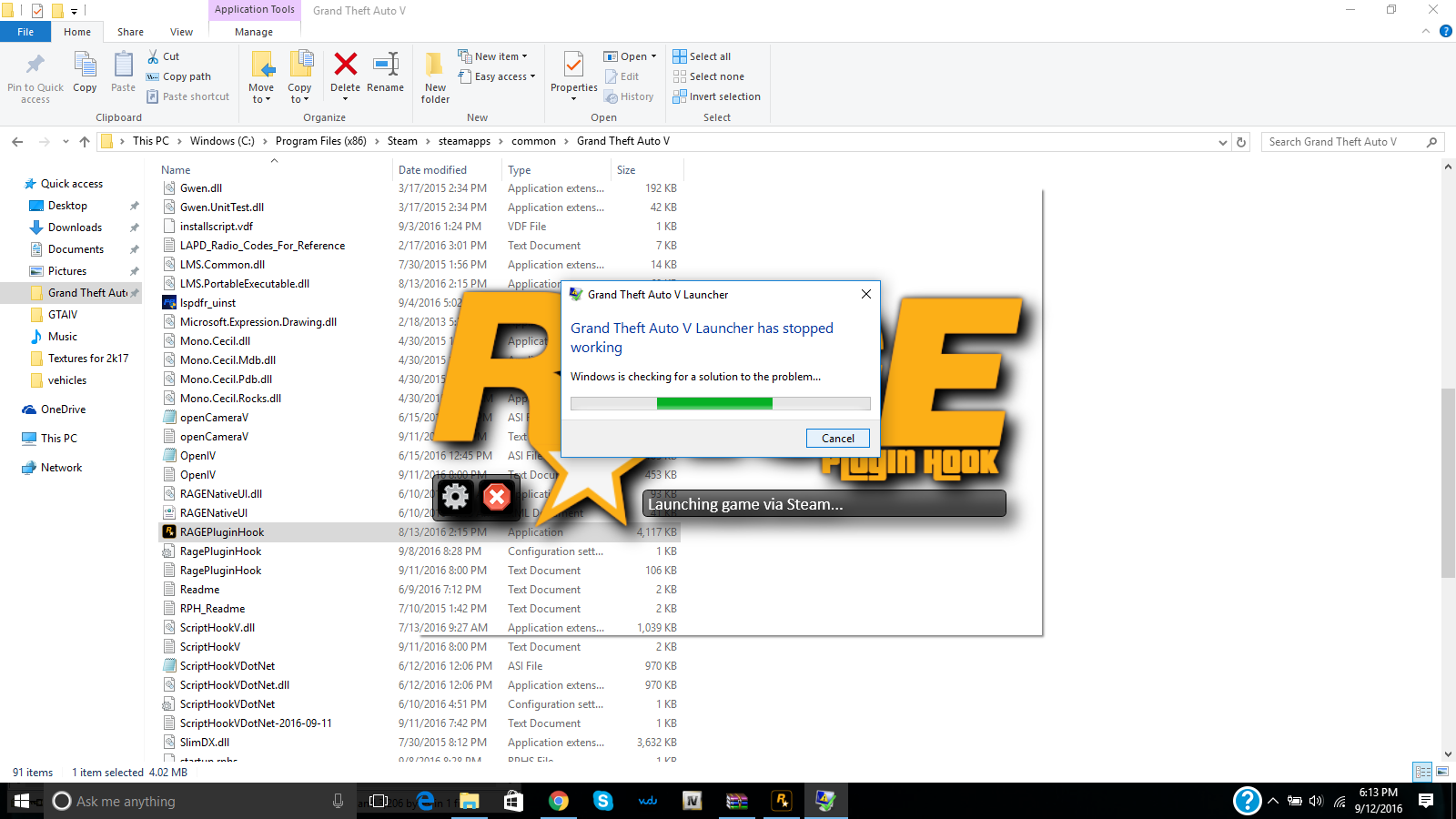The image size is (1456, 819).
Task: Switch to details view layout toggle
Action: pos(1422,772)
